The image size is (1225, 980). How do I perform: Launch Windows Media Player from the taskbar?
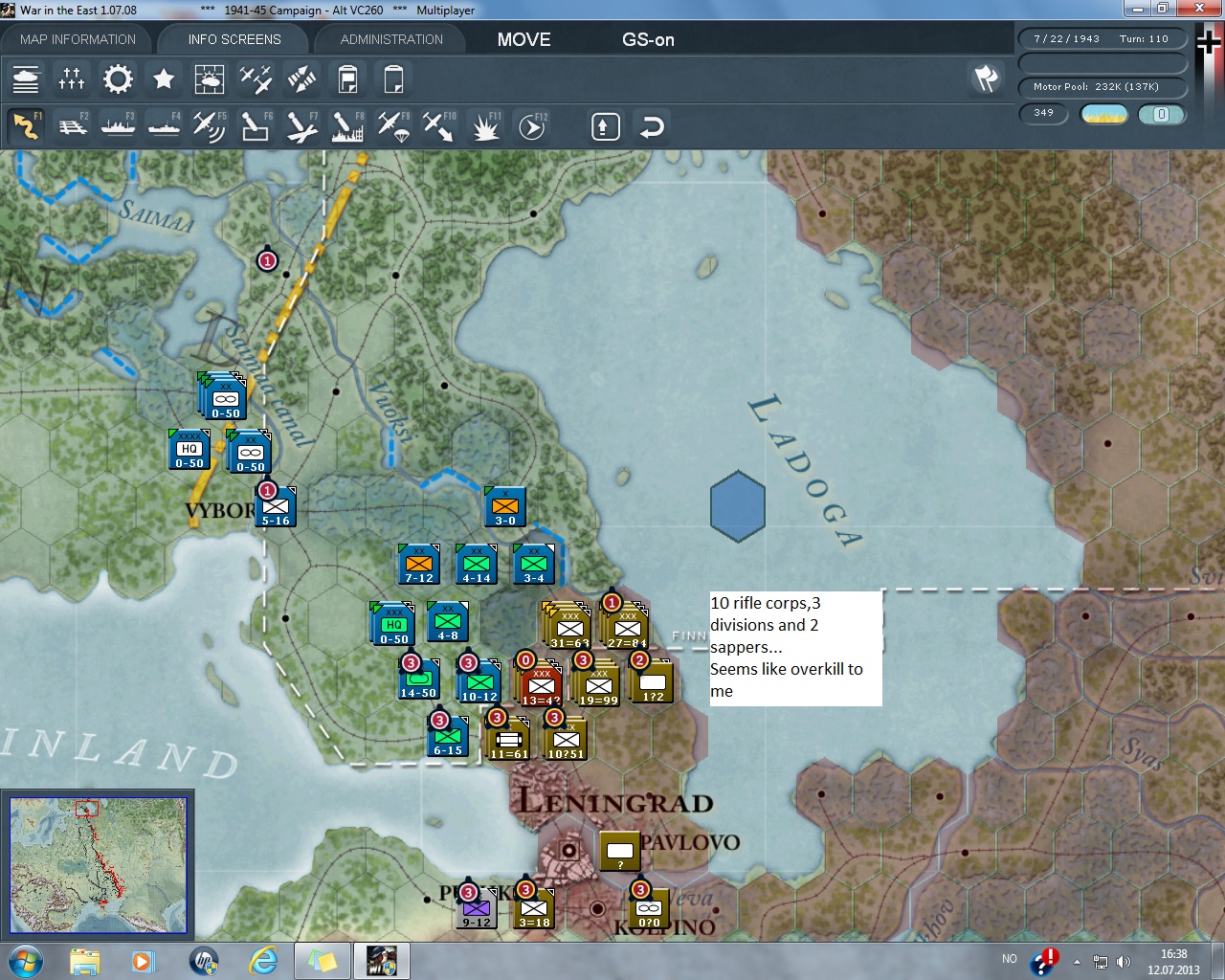[x=143, y=961]
